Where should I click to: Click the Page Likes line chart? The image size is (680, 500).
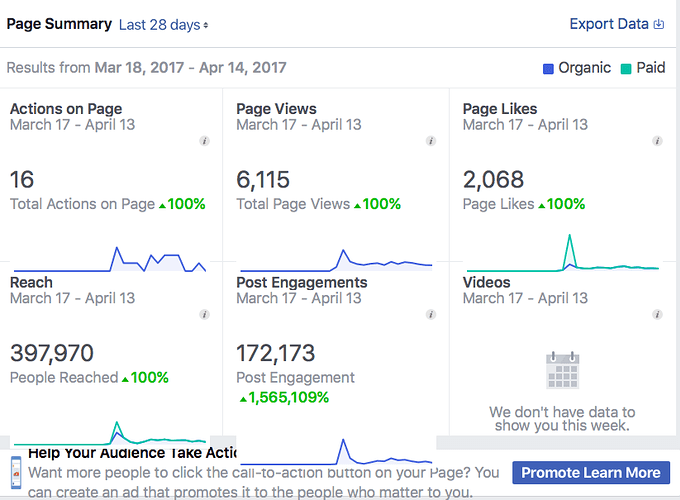561,260
